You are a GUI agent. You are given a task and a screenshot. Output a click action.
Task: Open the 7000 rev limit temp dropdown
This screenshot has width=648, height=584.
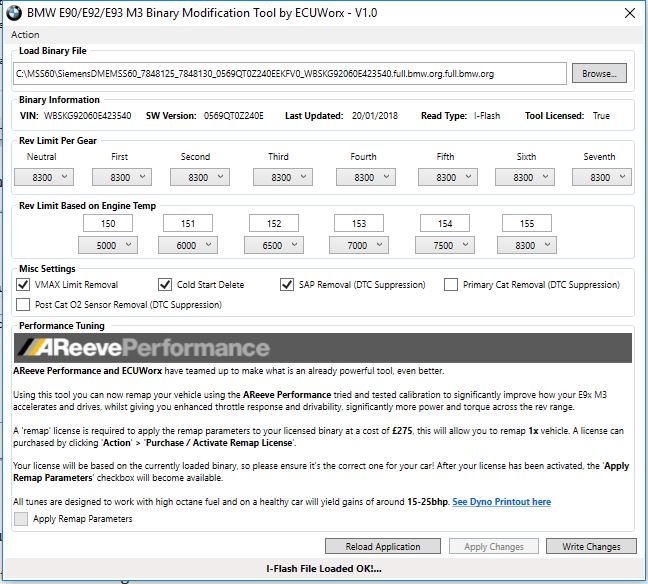point(359,245)
